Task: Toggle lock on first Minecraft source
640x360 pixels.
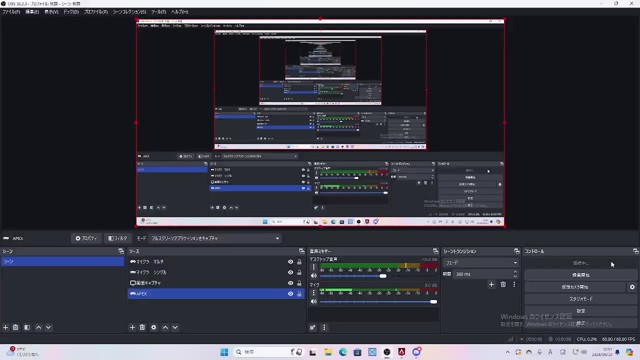Action: pos(299,262)
